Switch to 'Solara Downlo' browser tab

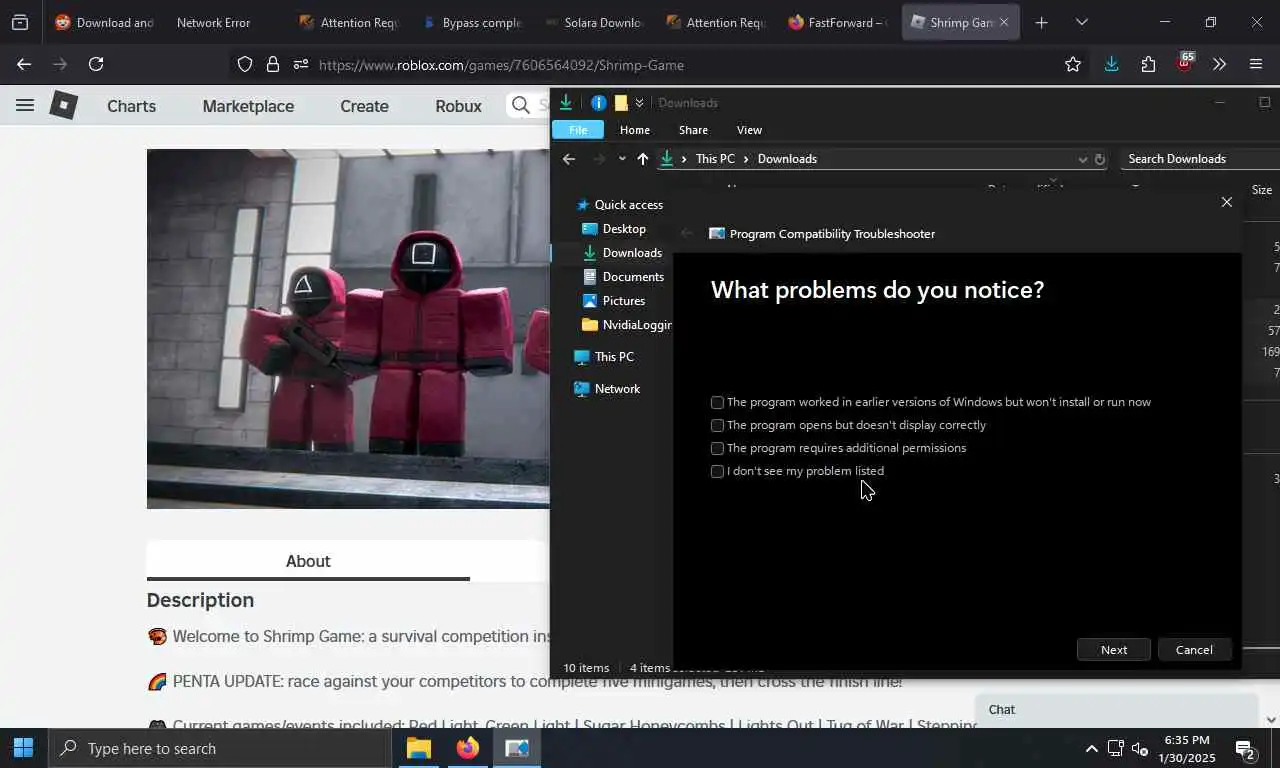pyautogui.click(x=593, y=22)
